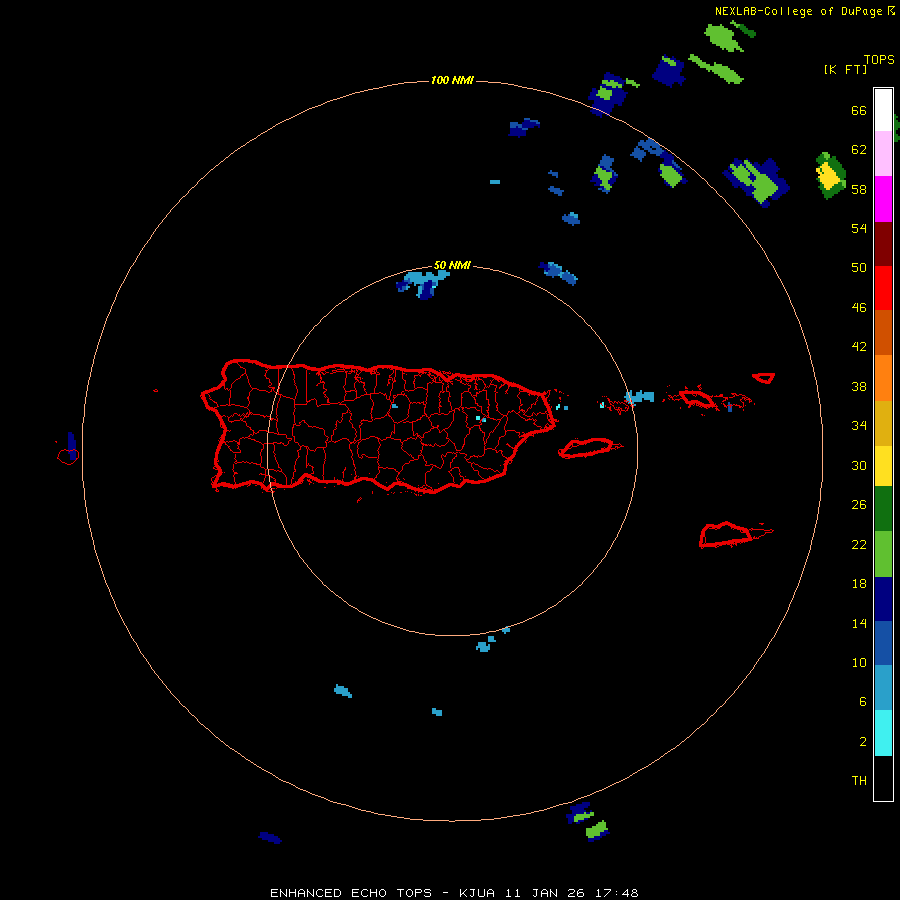Select the 58 legend value
900x900 pixels.
click(859, 189)
